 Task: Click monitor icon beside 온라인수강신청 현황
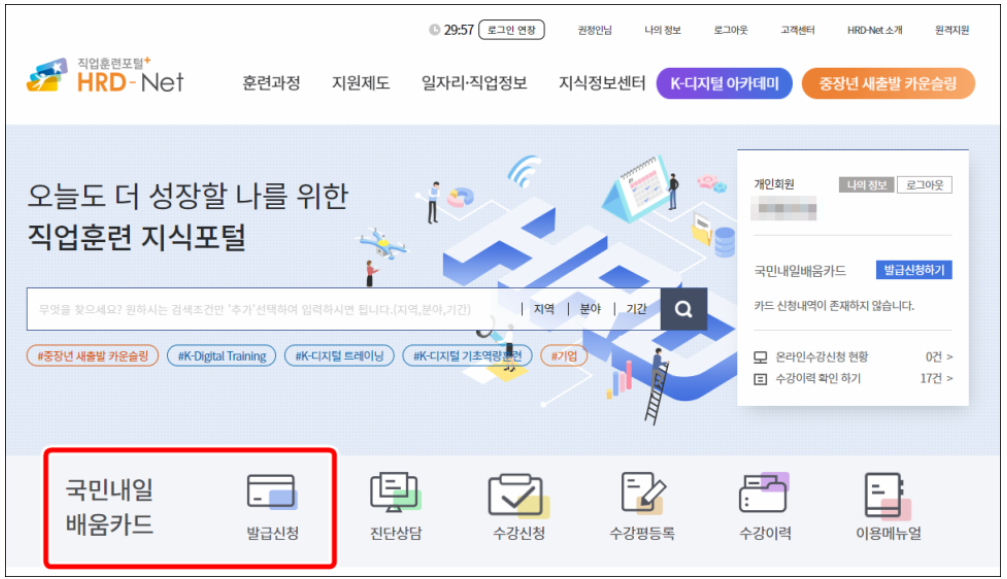(x=760, y=357)
